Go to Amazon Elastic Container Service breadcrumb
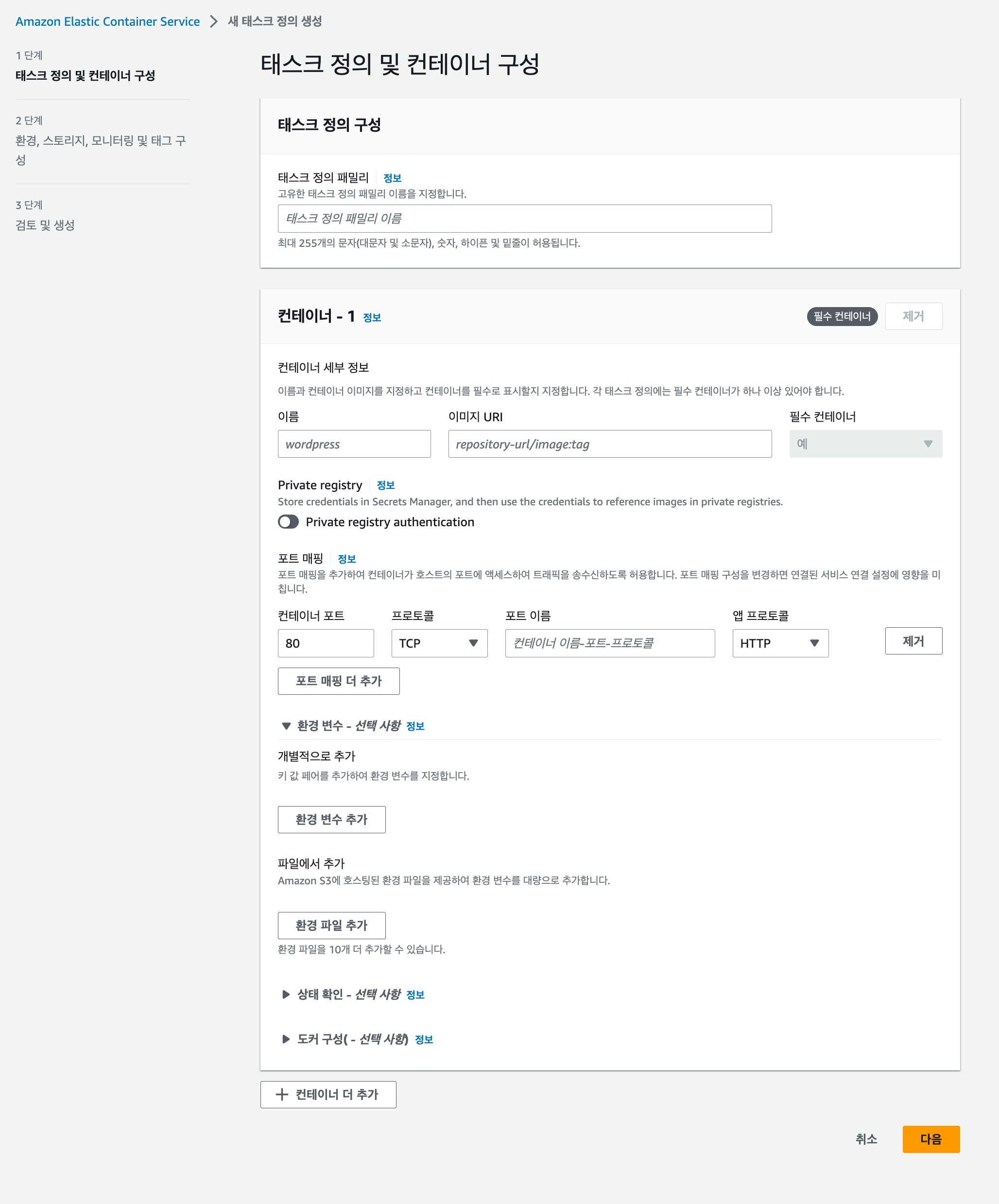999x1204 pixels. pyautogui.click(x=108, y=22)
